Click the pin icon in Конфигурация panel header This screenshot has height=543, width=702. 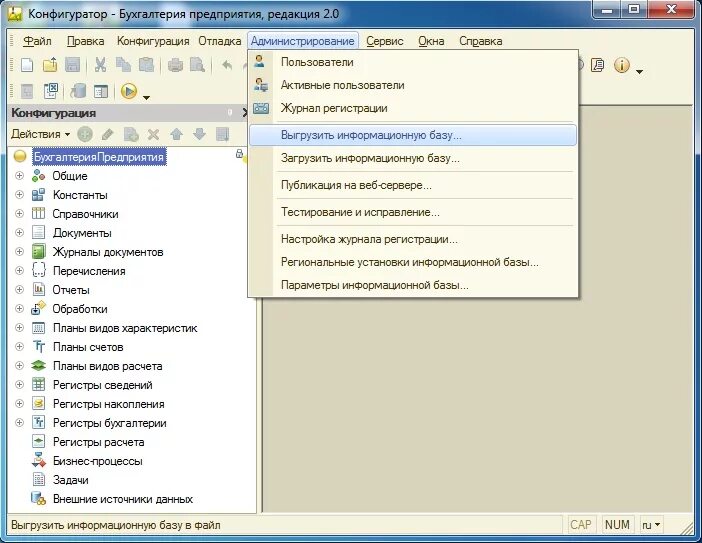pyautogui.click(x=230, y=113)
